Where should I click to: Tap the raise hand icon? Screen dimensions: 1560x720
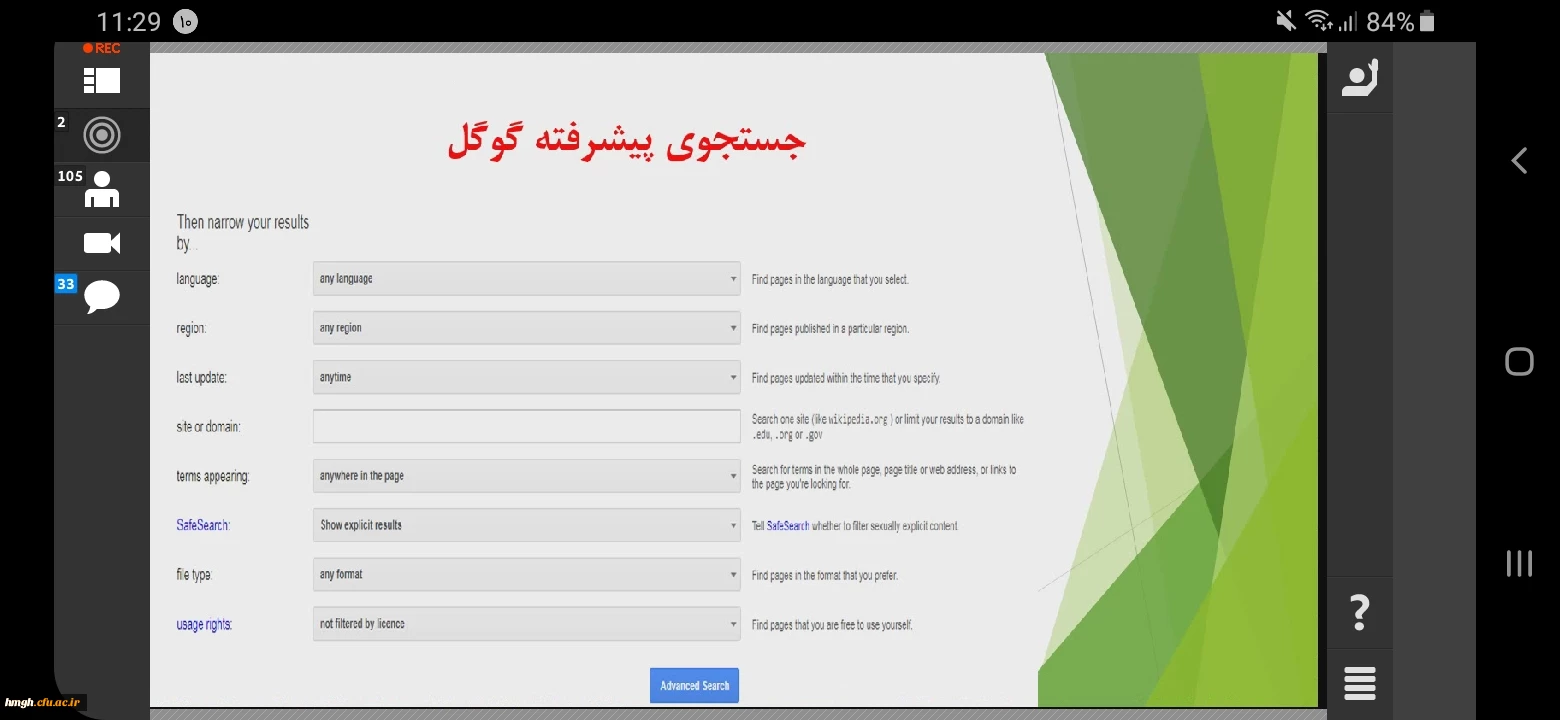point(1359,79)
